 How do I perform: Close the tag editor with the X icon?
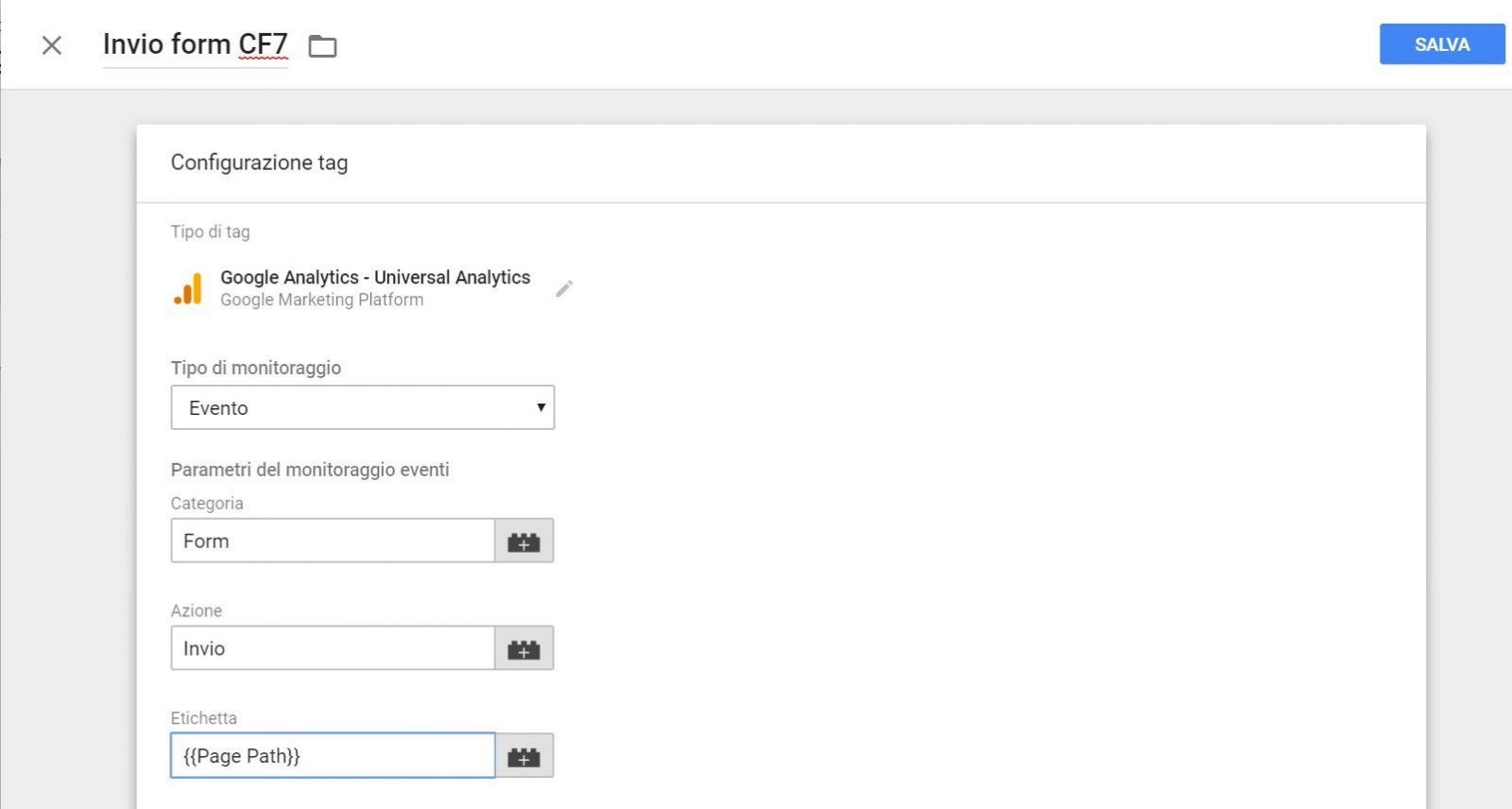click(52, 45)
